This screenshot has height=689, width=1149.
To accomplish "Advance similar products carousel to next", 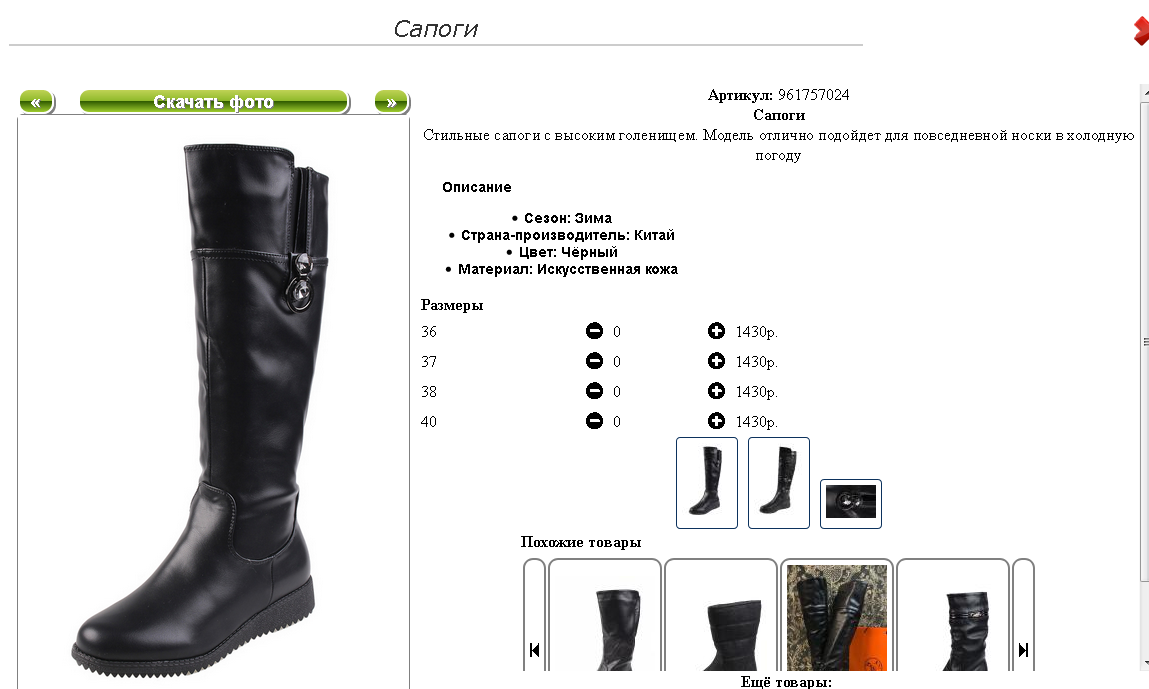I will coord(1023,649).
